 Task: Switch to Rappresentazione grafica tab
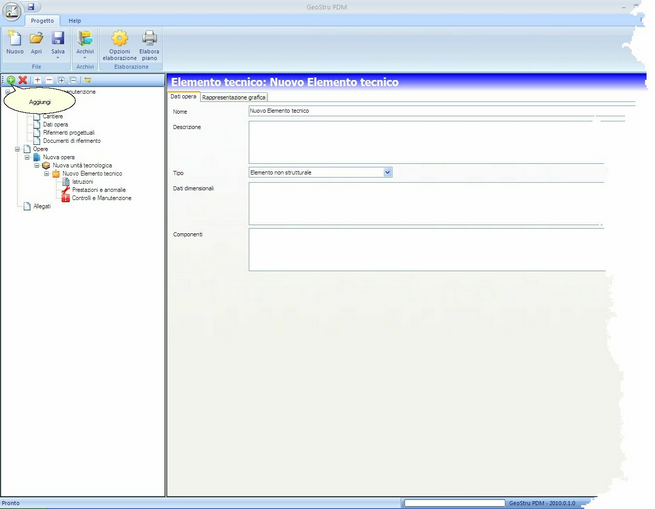pos(234,97)
